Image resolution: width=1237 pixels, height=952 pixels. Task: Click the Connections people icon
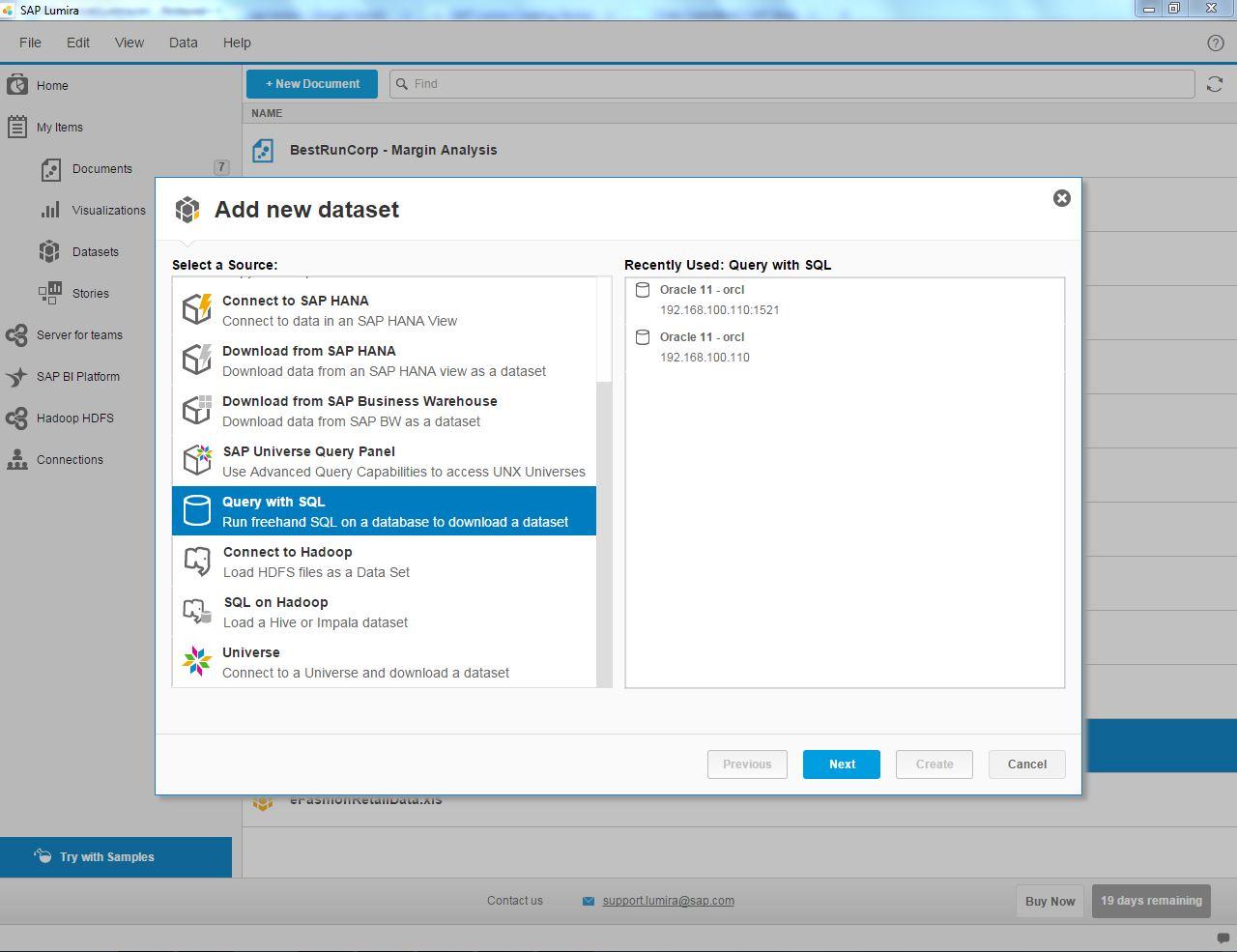point(16,459)
